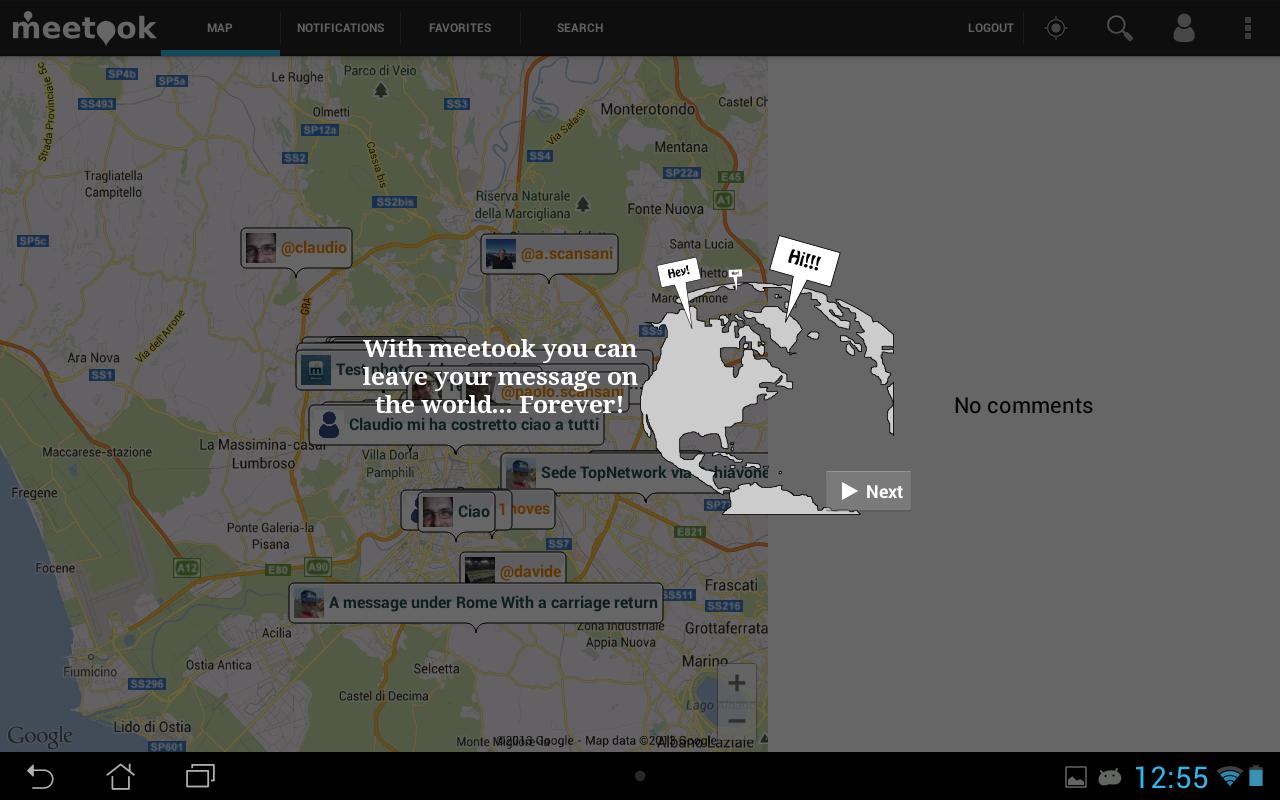Screen dimensions: 1280x800
Task: Click the Google logo on the map
Action: click(40, 736)
